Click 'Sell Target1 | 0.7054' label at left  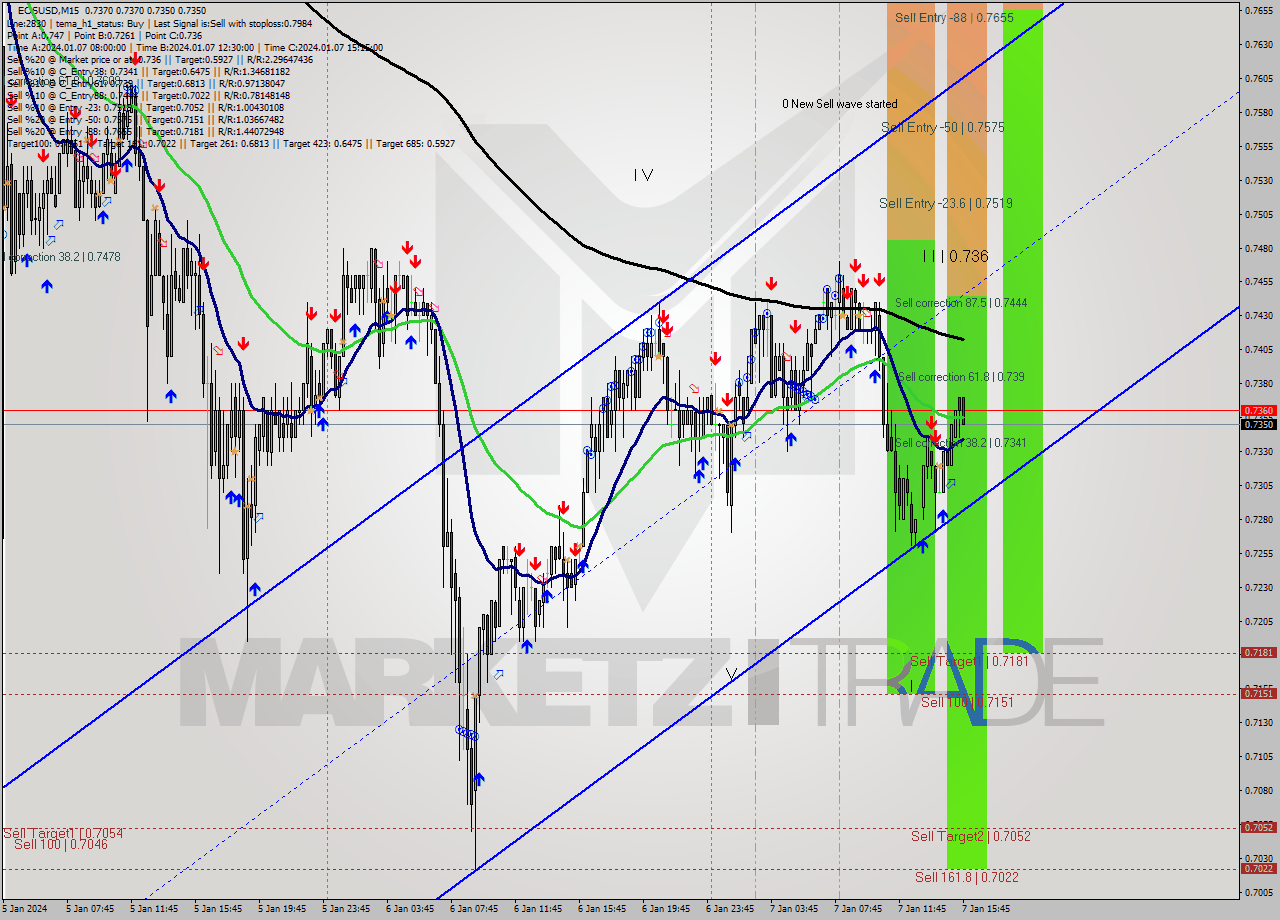click(x=63, y=833)
